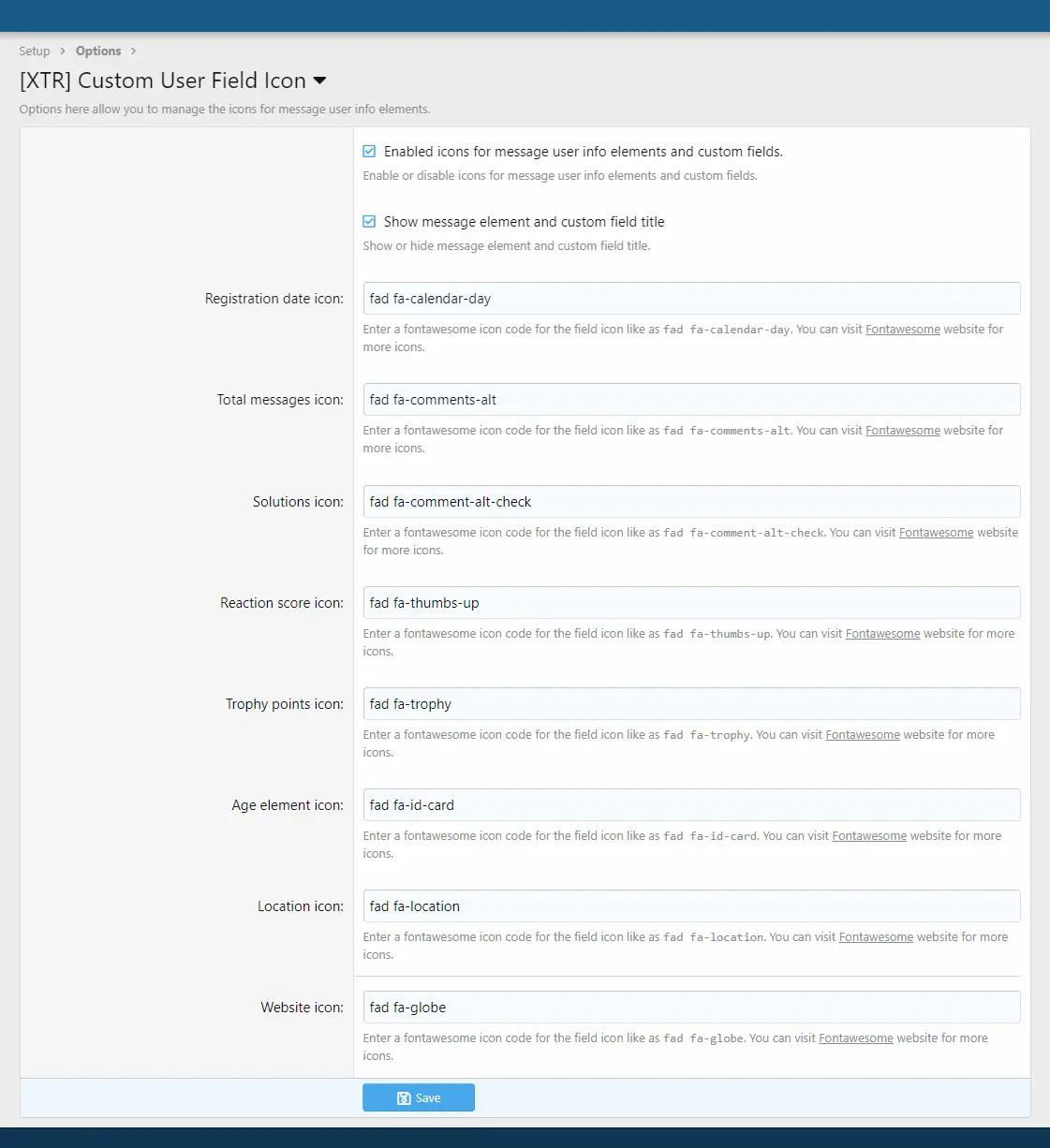Focus the Total messages icon field
This screenshot has height=1148, width=1050.
691,400
